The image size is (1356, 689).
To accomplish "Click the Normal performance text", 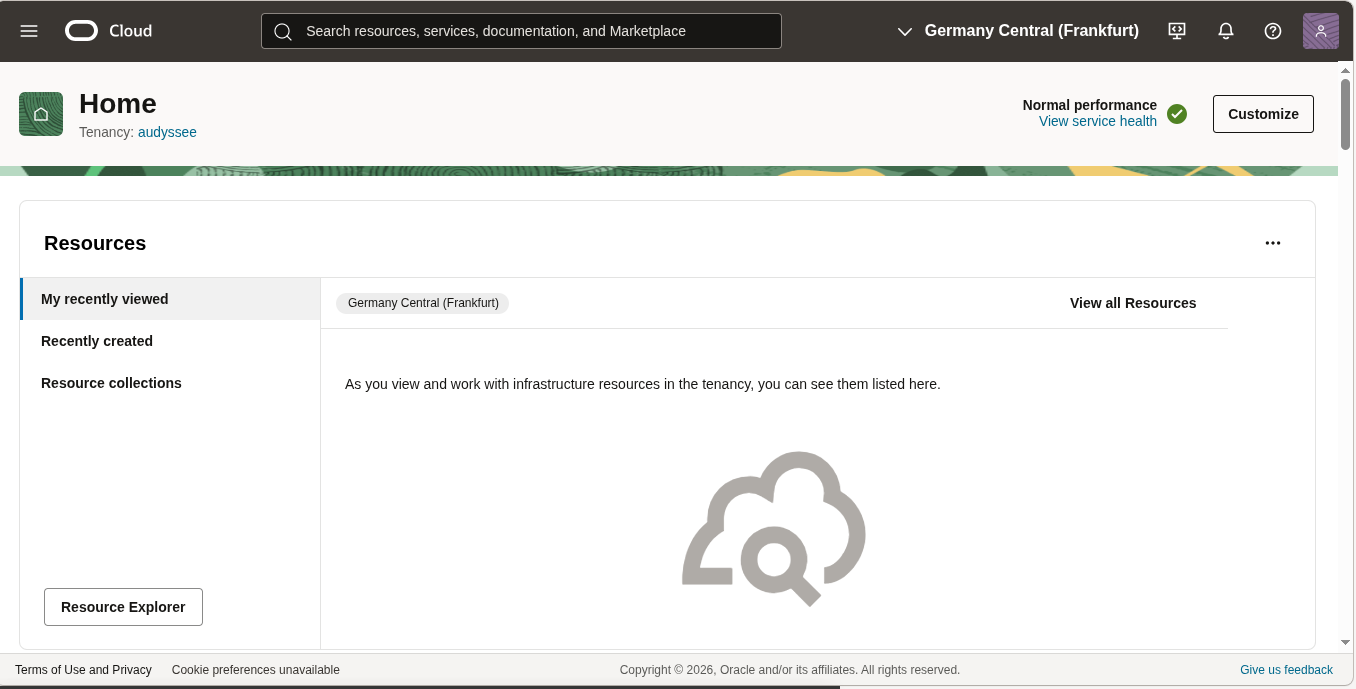I will coord(1089,105).
